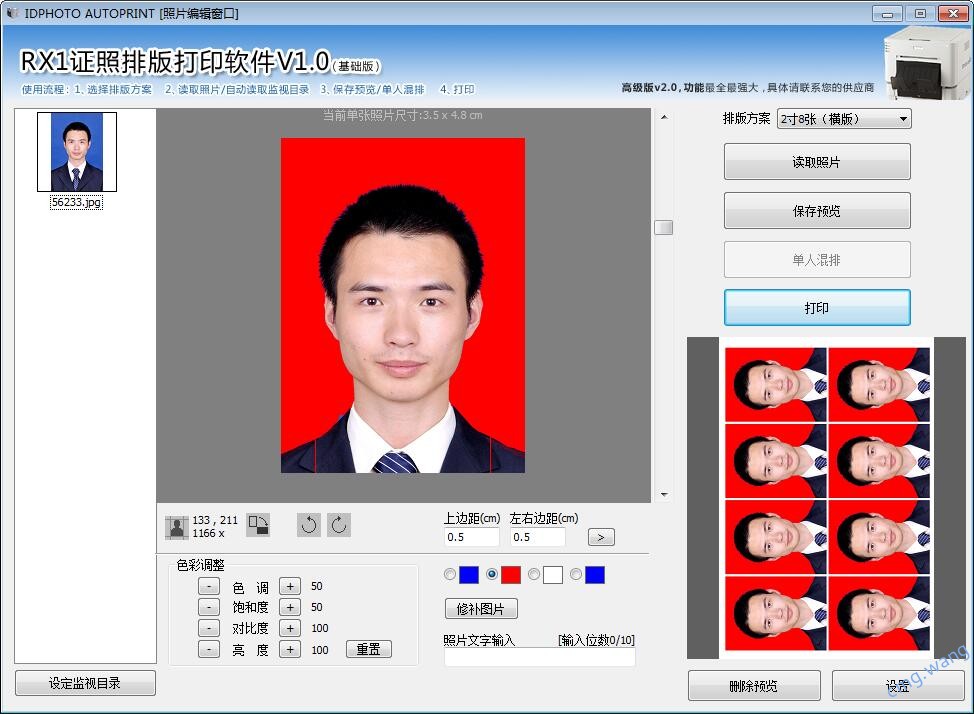Increase 色调 with its plus button
Image resolution: width=974 pixels, height=714 pixels.
289,587
